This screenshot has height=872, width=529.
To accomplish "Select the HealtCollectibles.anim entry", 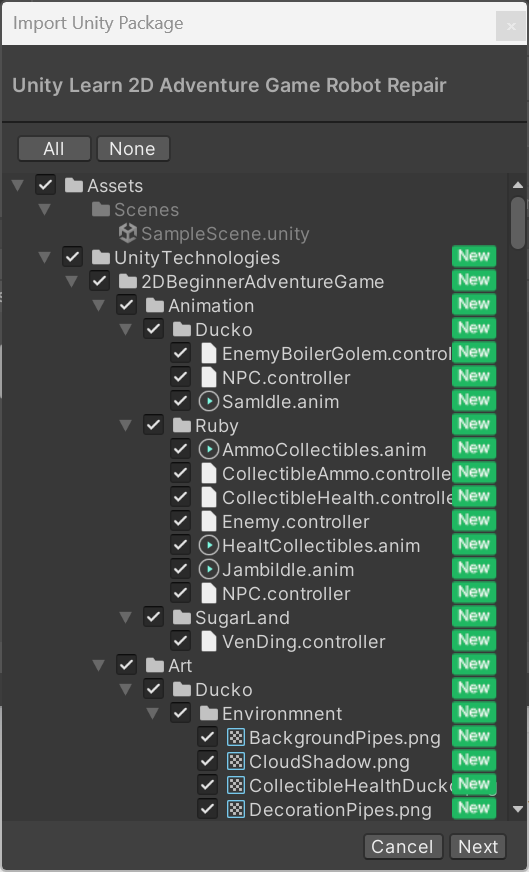I will 321,546.
